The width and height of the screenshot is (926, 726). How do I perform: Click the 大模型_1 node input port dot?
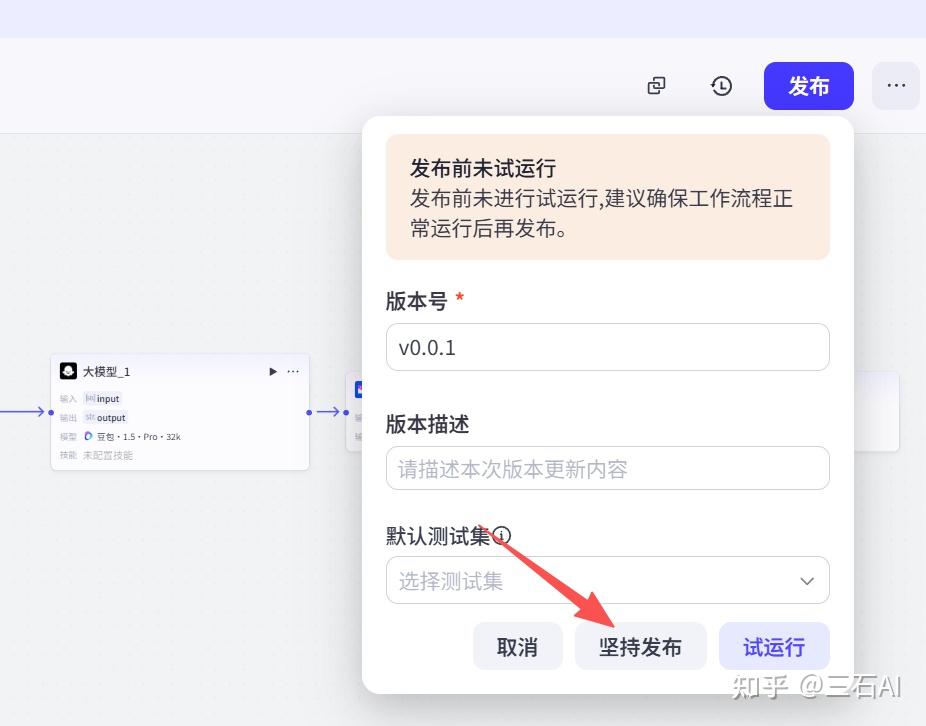(x=52, y=411)
